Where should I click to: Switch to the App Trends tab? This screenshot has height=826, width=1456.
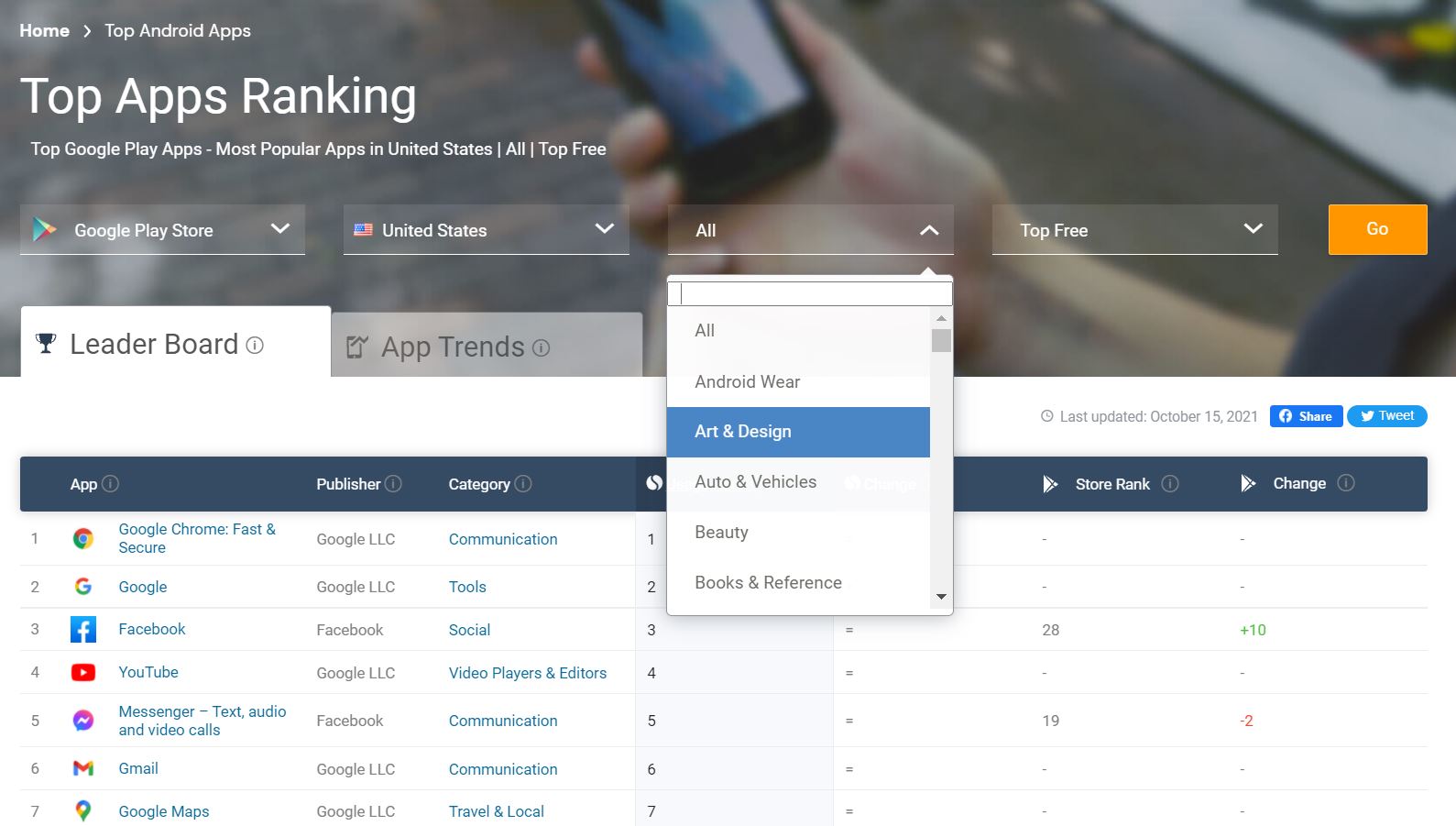(487, 345)
